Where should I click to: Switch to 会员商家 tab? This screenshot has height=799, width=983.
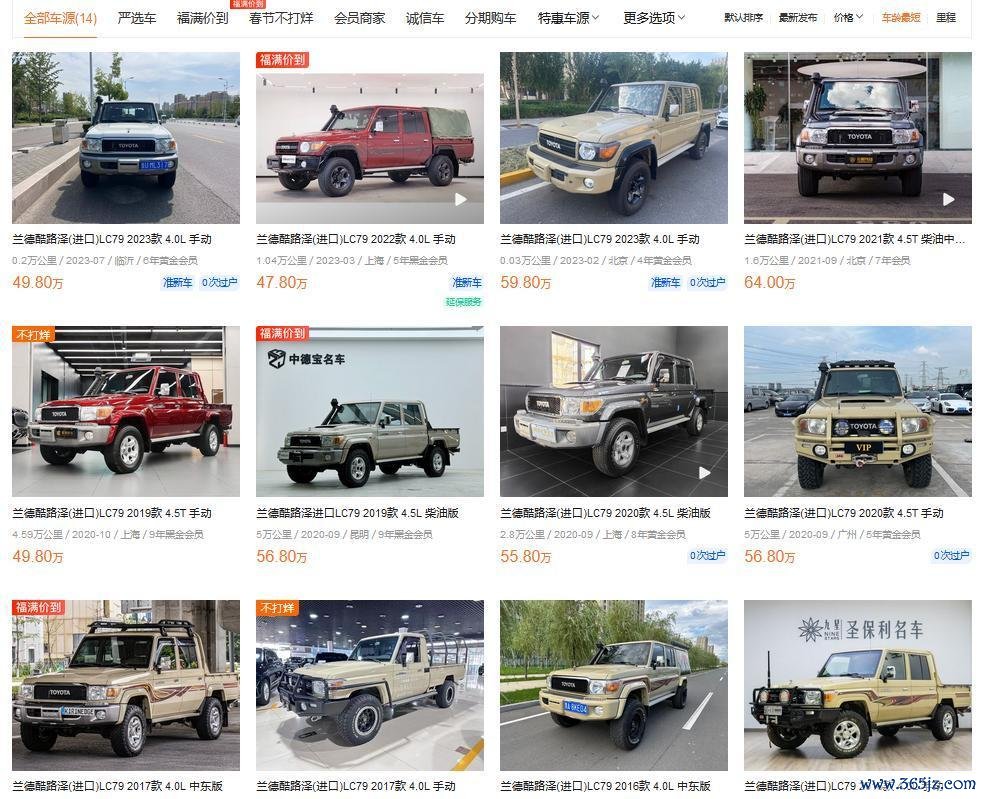(x=360, y=18)
